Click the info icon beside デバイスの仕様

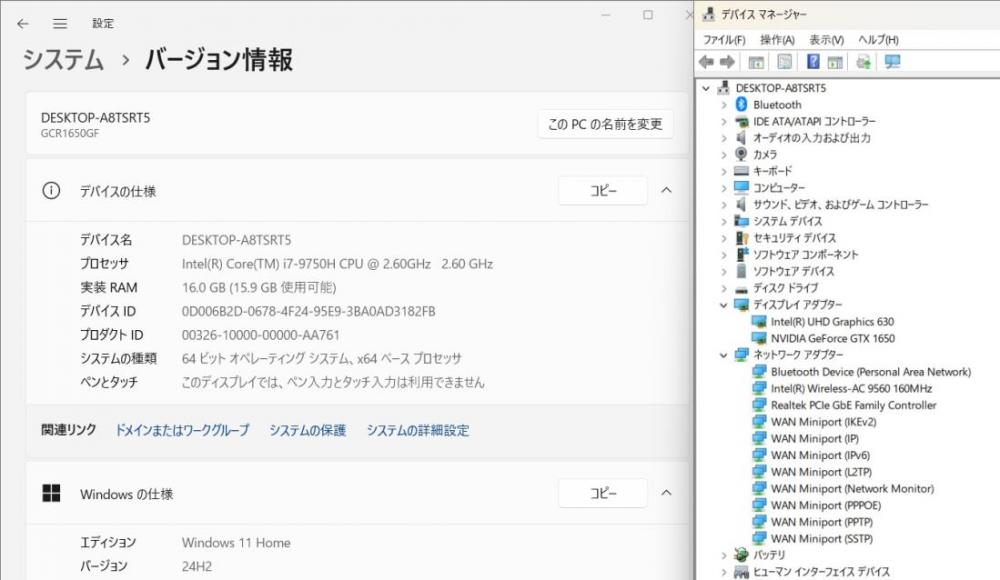click(51, 190)
